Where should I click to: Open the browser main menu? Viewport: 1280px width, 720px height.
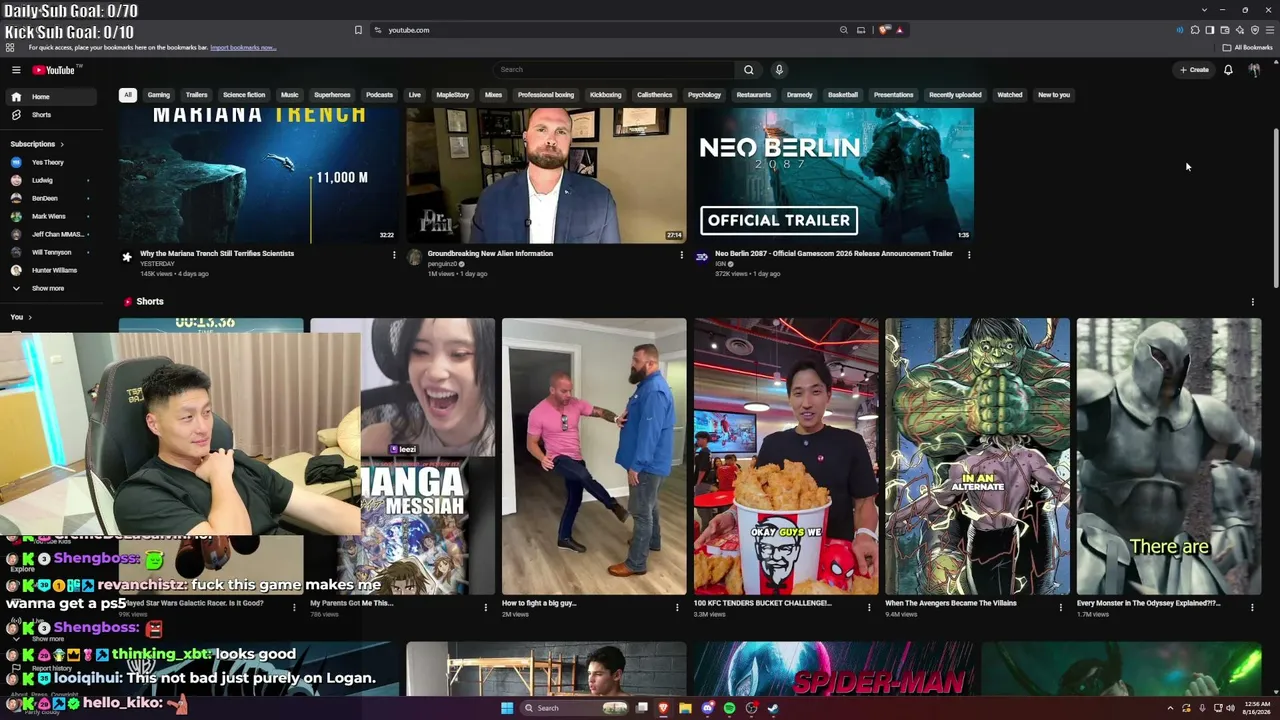[x=1270, y=30]
